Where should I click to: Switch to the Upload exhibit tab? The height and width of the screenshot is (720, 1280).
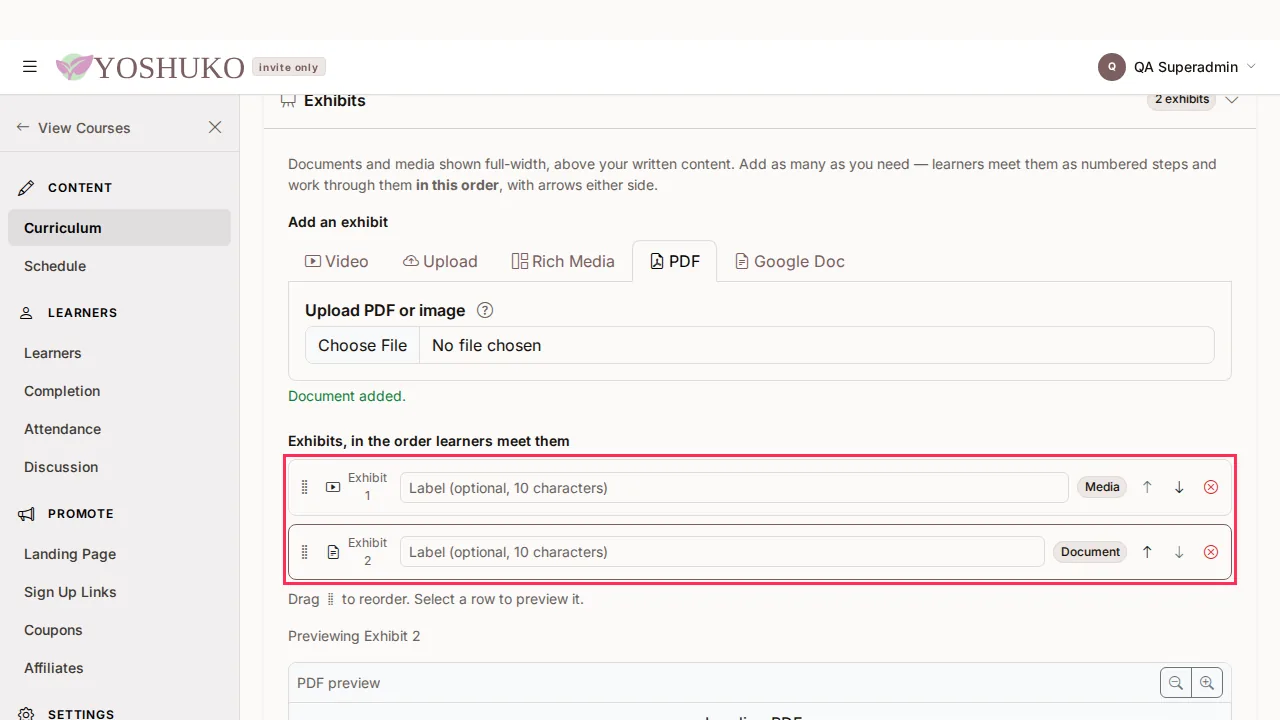click(440, 261)
